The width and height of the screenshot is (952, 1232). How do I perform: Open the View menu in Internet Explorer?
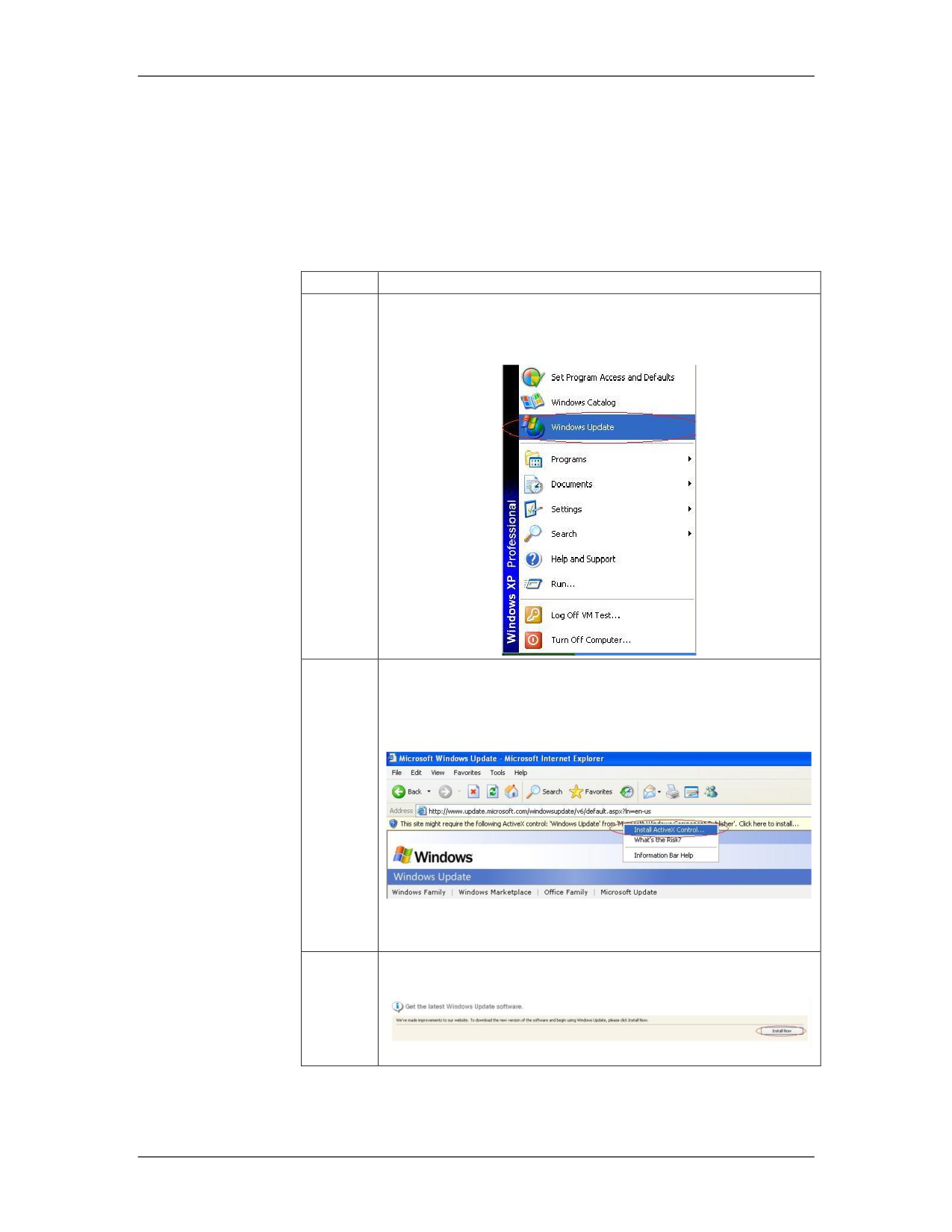(x=438, y=773)
